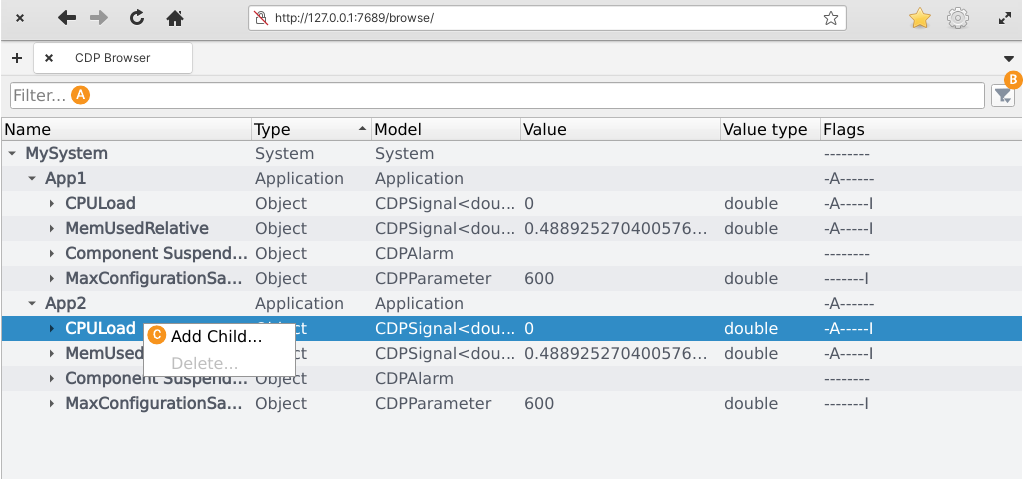Open the tab list dropdown arrow
1023x479 pixels.
tap(1008, 59)
